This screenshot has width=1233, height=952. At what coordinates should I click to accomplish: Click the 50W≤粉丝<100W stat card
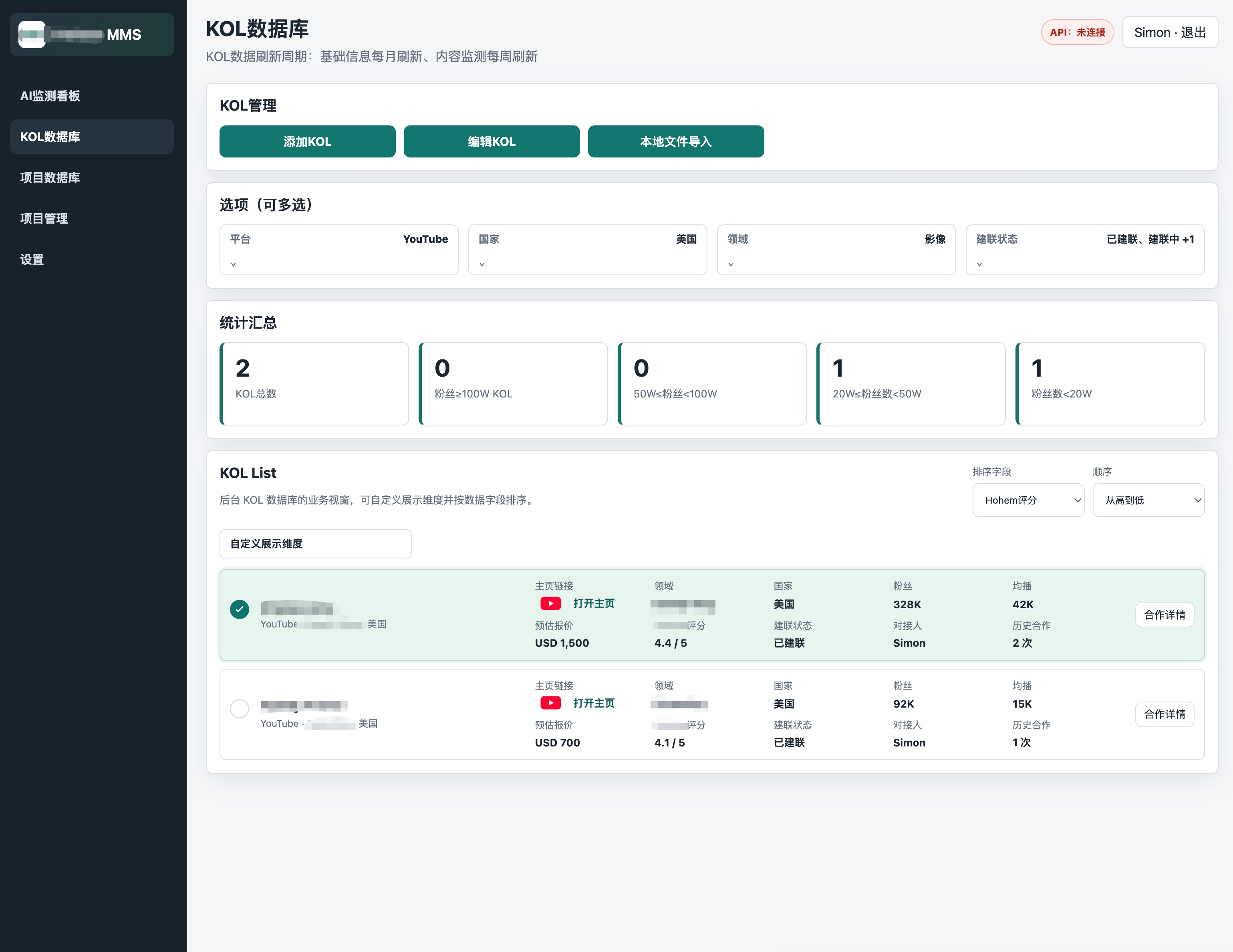(712, 384)
